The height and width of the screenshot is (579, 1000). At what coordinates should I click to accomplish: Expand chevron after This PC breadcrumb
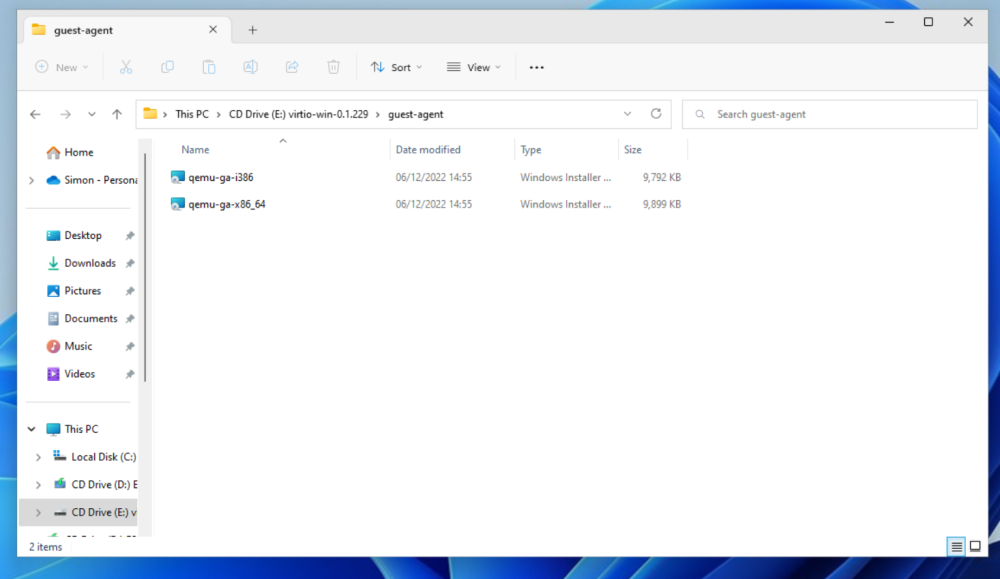[x=219, y=114]
